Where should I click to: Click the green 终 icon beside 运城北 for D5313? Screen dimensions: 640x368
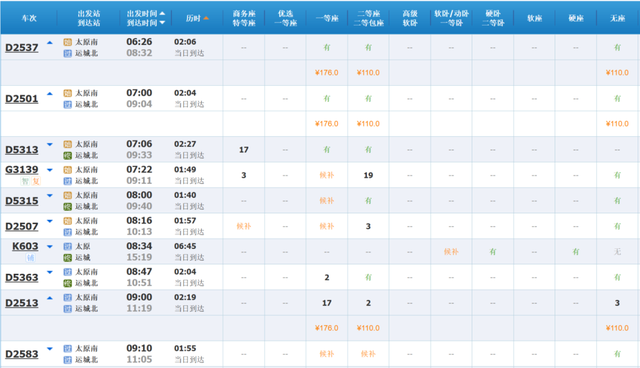[x=68, y=155]
